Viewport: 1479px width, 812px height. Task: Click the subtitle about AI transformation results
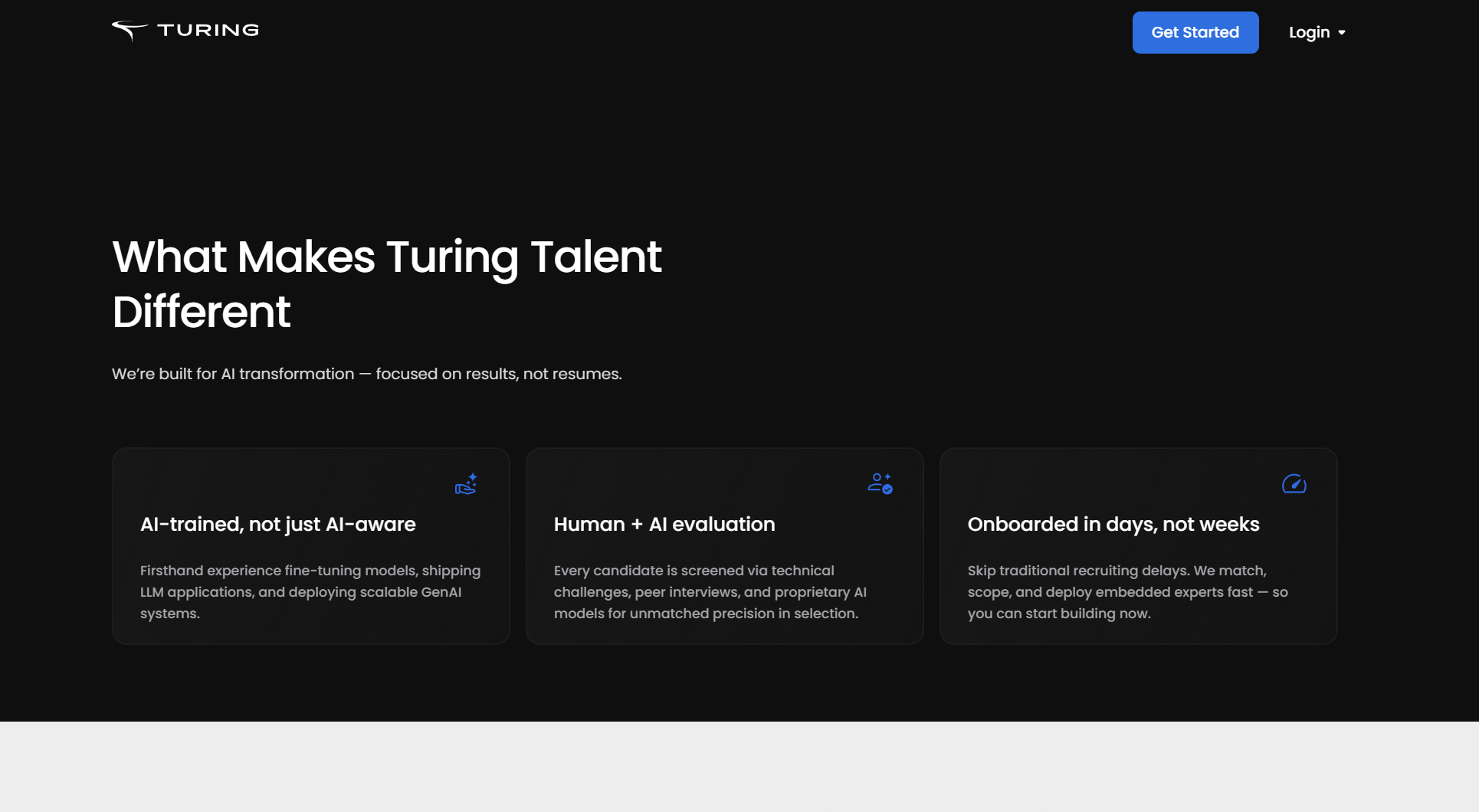(367, 374)
